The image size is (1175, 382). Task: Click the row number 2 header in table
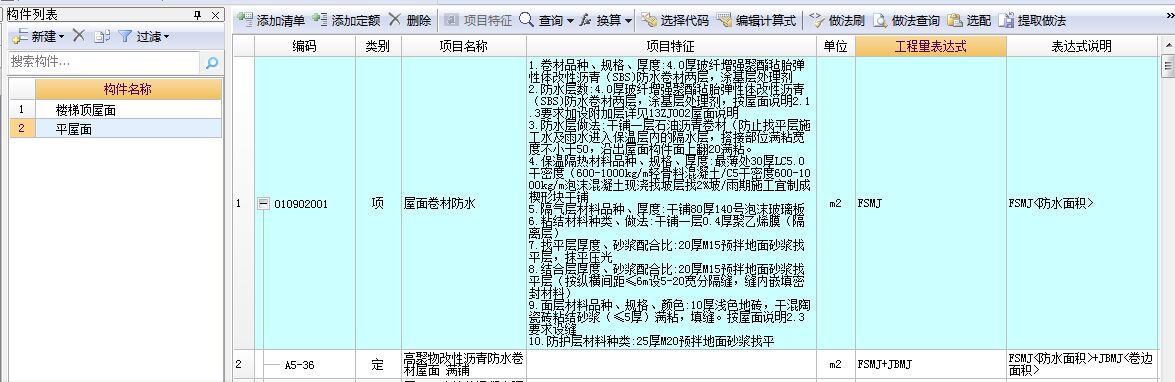pos(244,365)
